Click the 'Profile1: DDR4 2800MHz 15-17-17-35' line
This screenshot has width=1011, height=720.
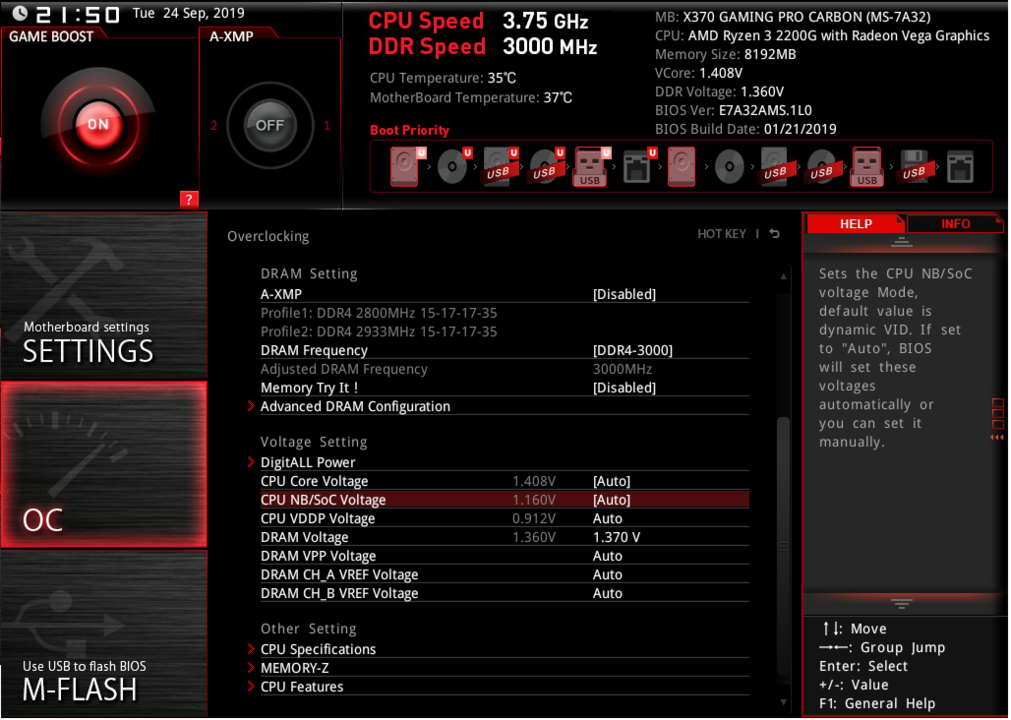point(378,313)
